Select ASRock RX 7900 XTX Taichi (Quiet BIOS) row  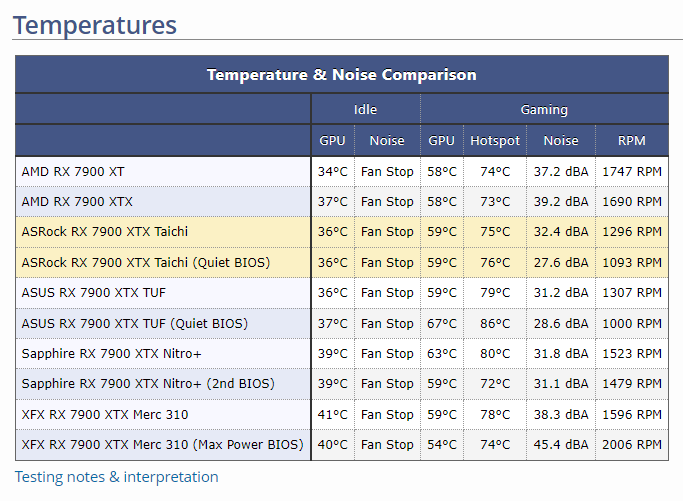coord(146,262)
